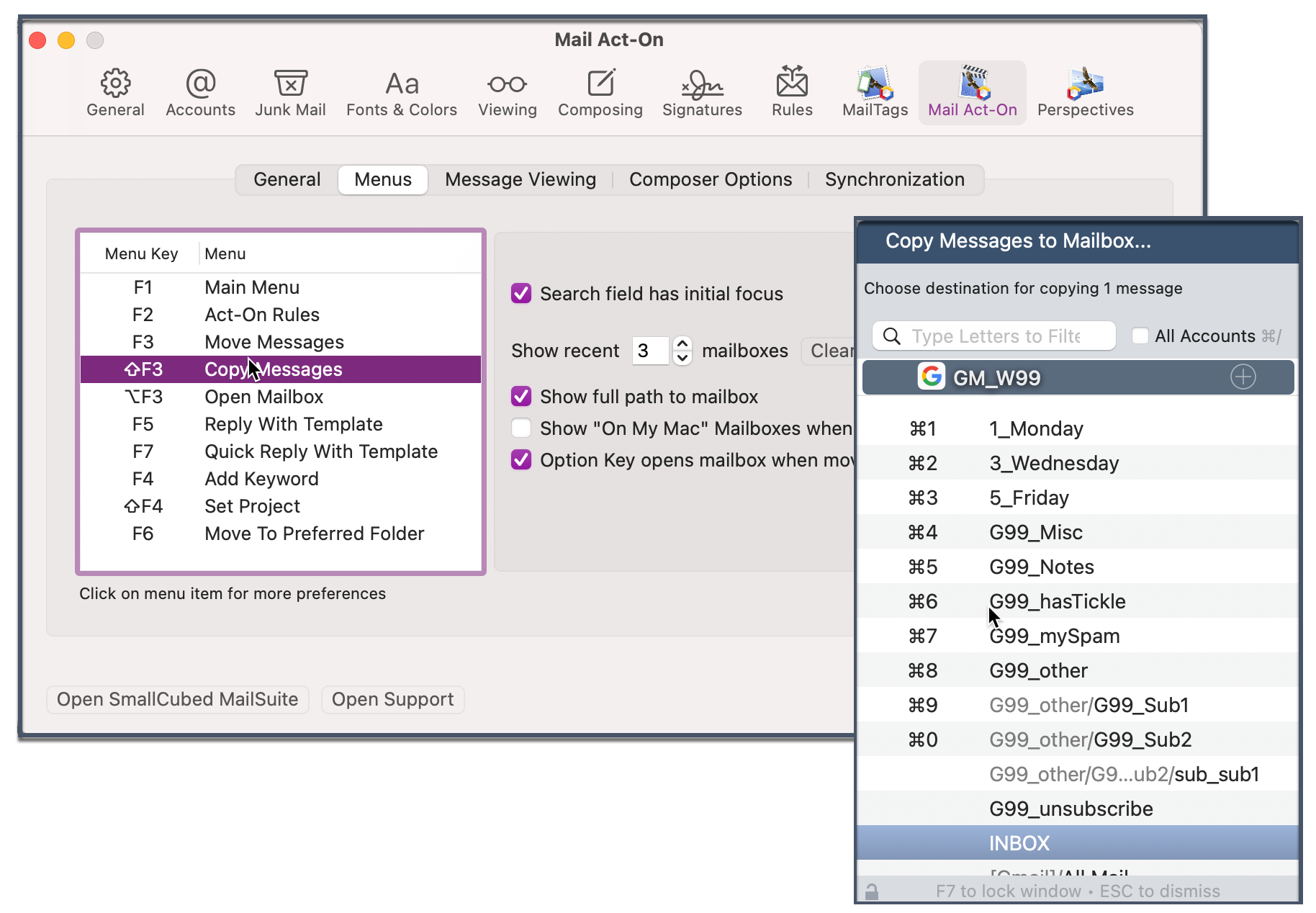Switch to the Menus sub-tab

(383, 179)
